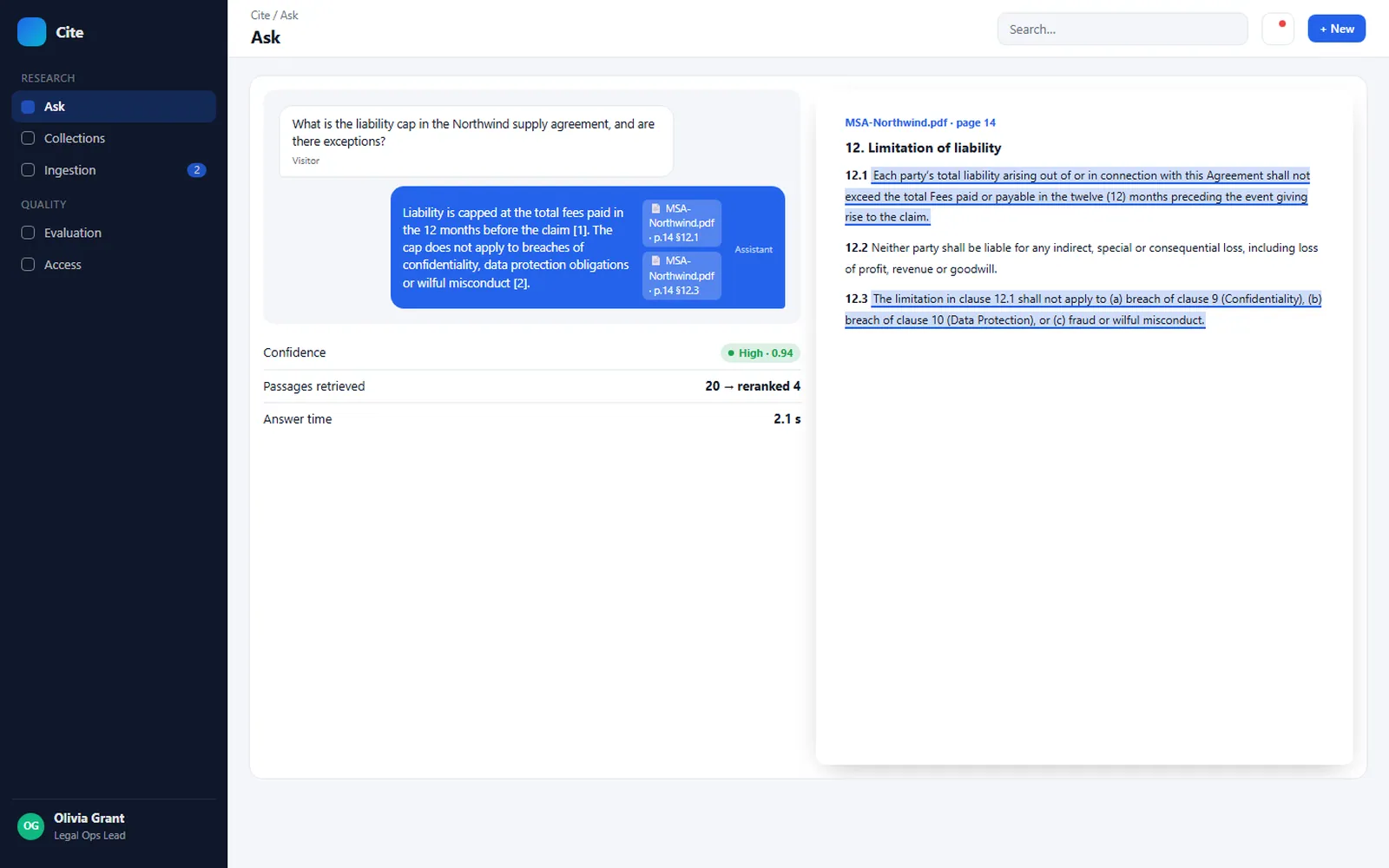Click the Cite breadcrumb link
Screen dimensions: 1389x868
[x=260, y=15]
